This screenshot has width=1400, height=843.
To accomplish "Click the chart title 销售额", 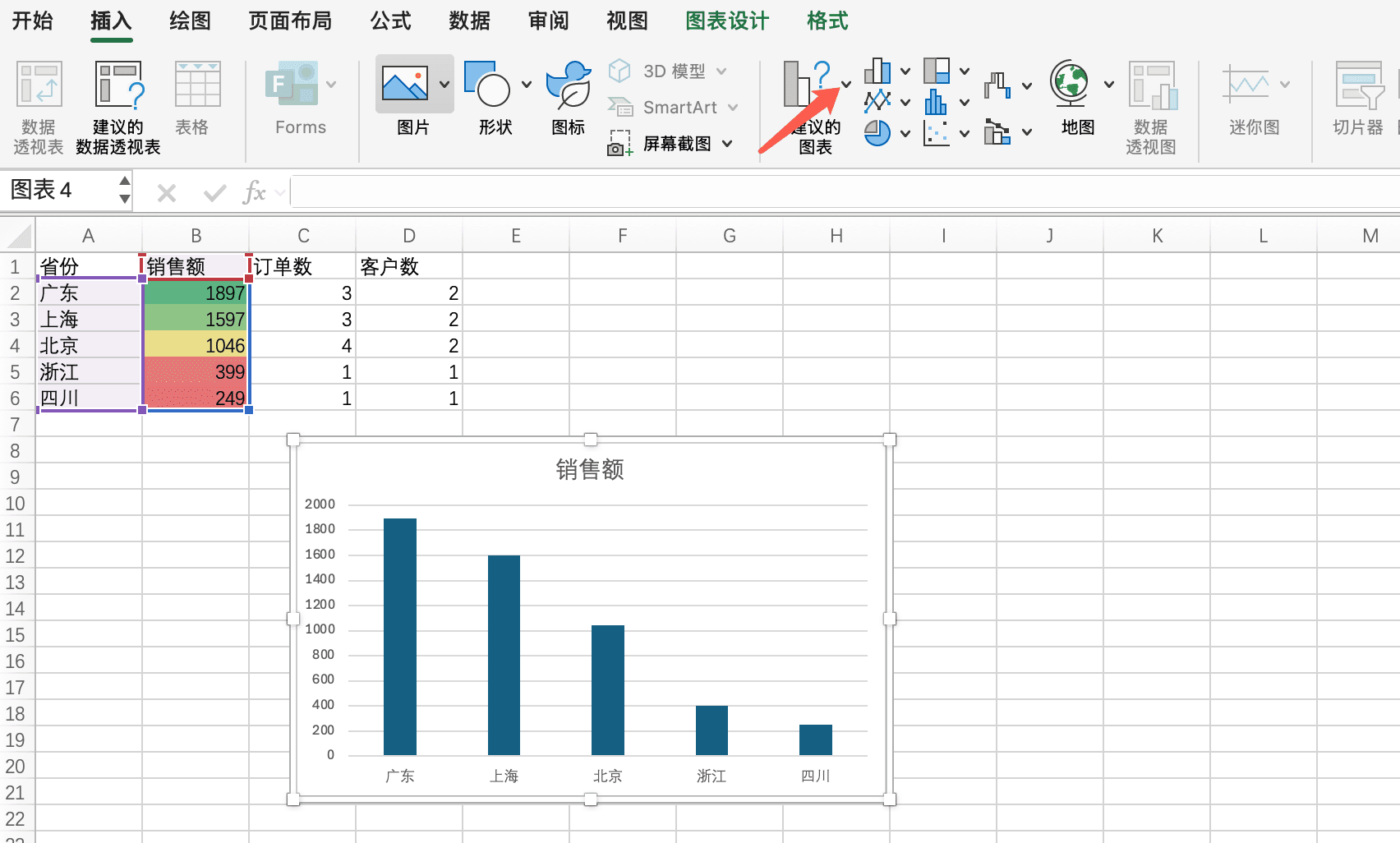I will point(590,469).
